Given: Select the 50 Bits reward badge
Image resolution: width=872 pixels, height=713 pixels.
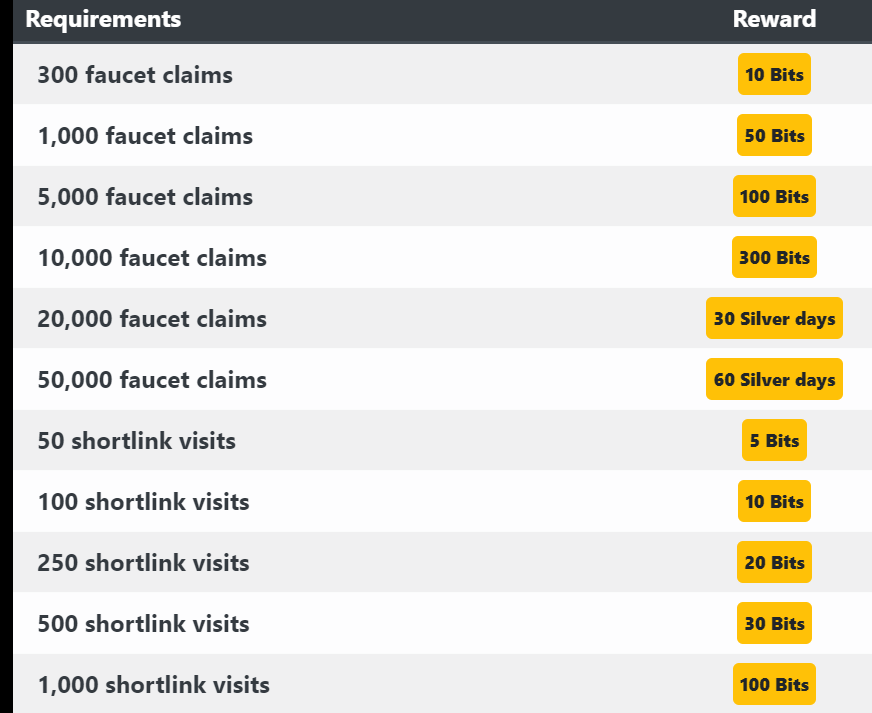Looking at the screenshot, I should coord(774,135).
